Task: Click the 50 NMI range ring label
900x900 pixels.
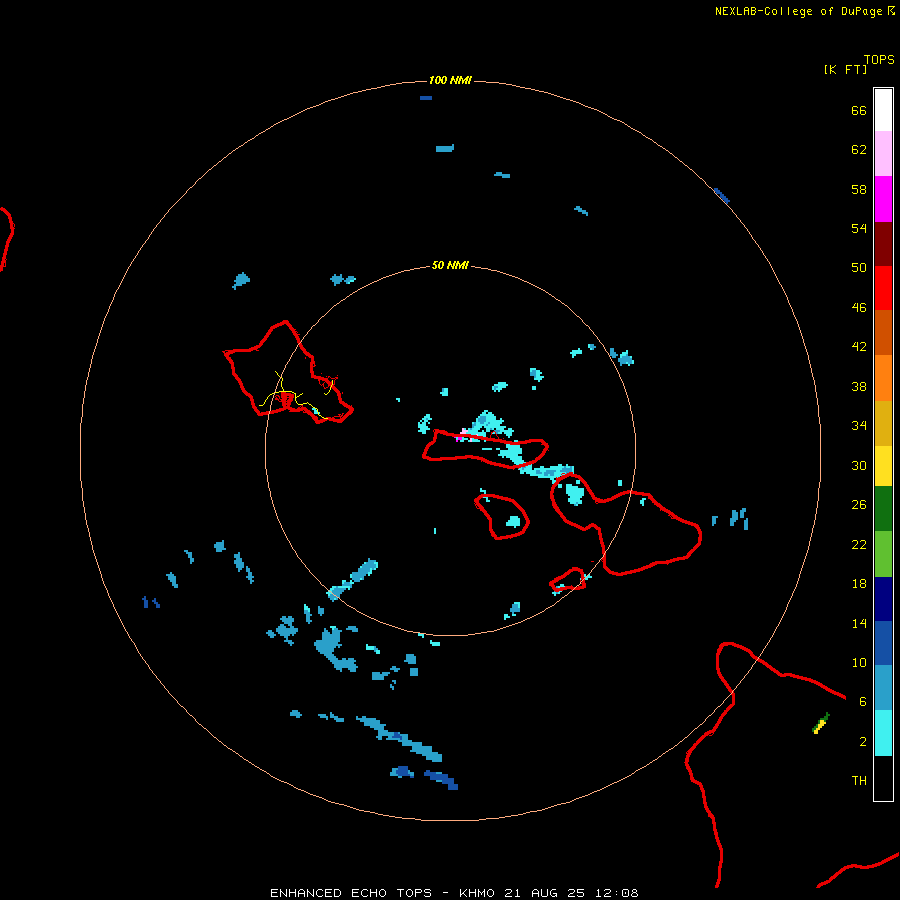Action: point(450,265)
